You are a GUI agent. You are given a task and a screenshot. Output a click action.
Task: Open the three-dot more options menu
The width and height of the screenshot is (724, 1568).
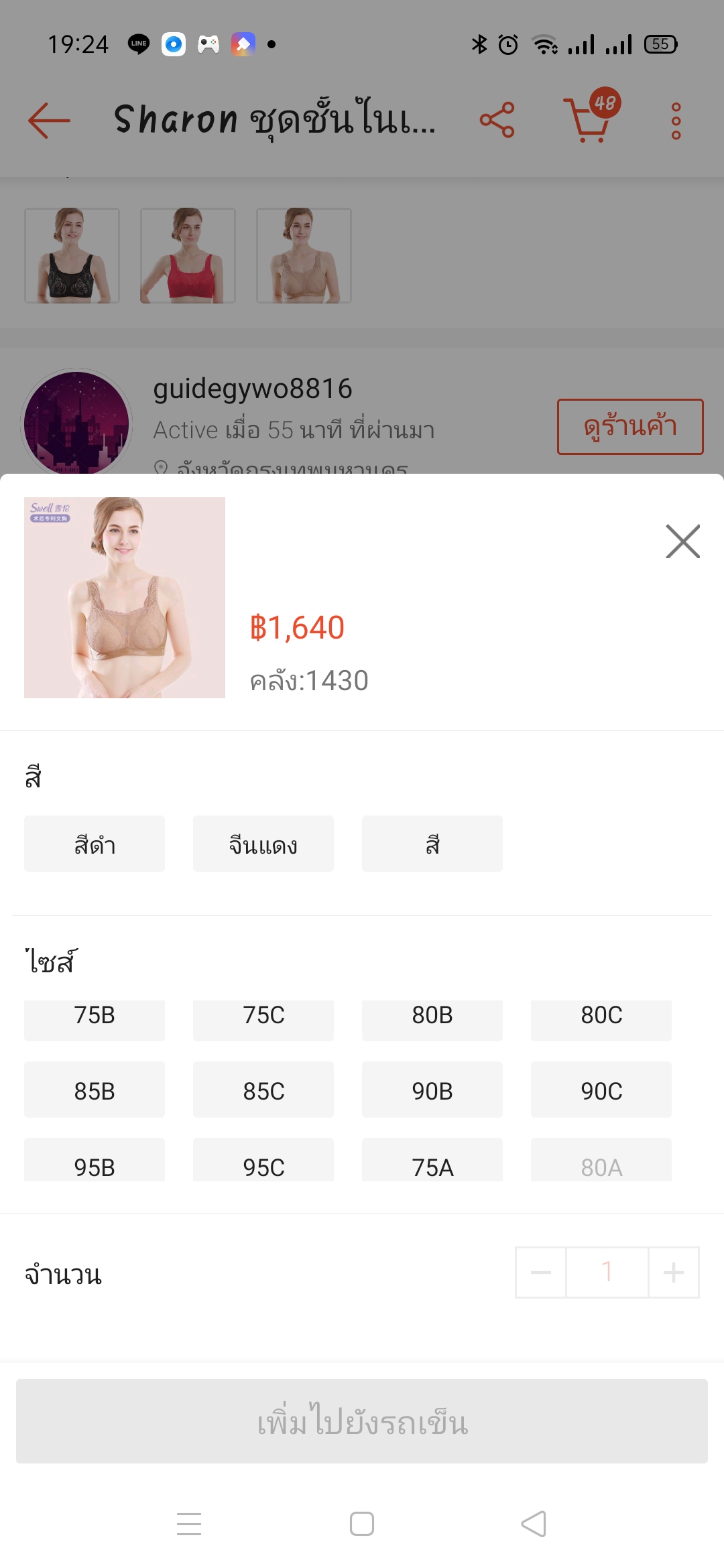click(x=676, y=121)
